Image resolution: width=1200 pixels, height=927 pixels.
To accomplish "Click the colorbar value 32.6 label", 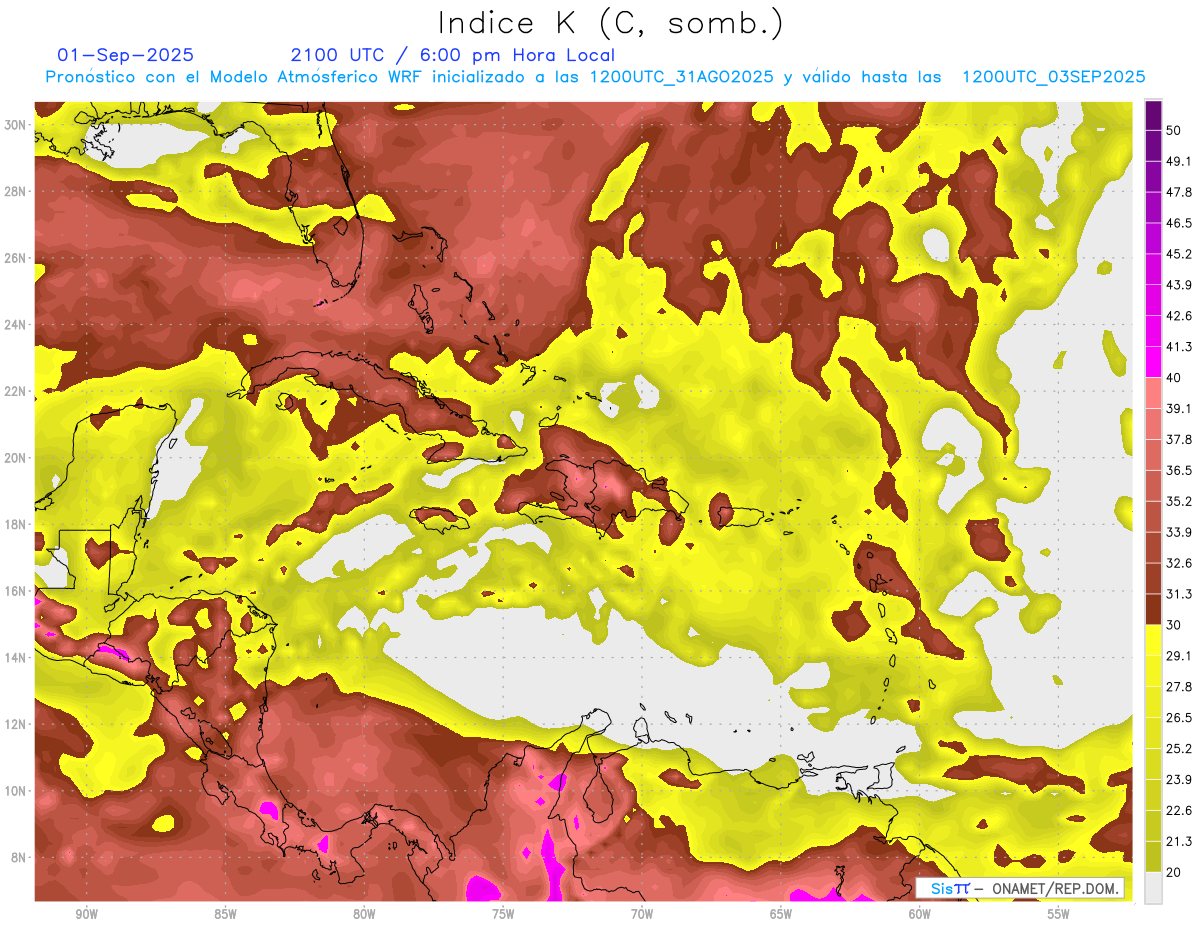I will point(1179,563).
